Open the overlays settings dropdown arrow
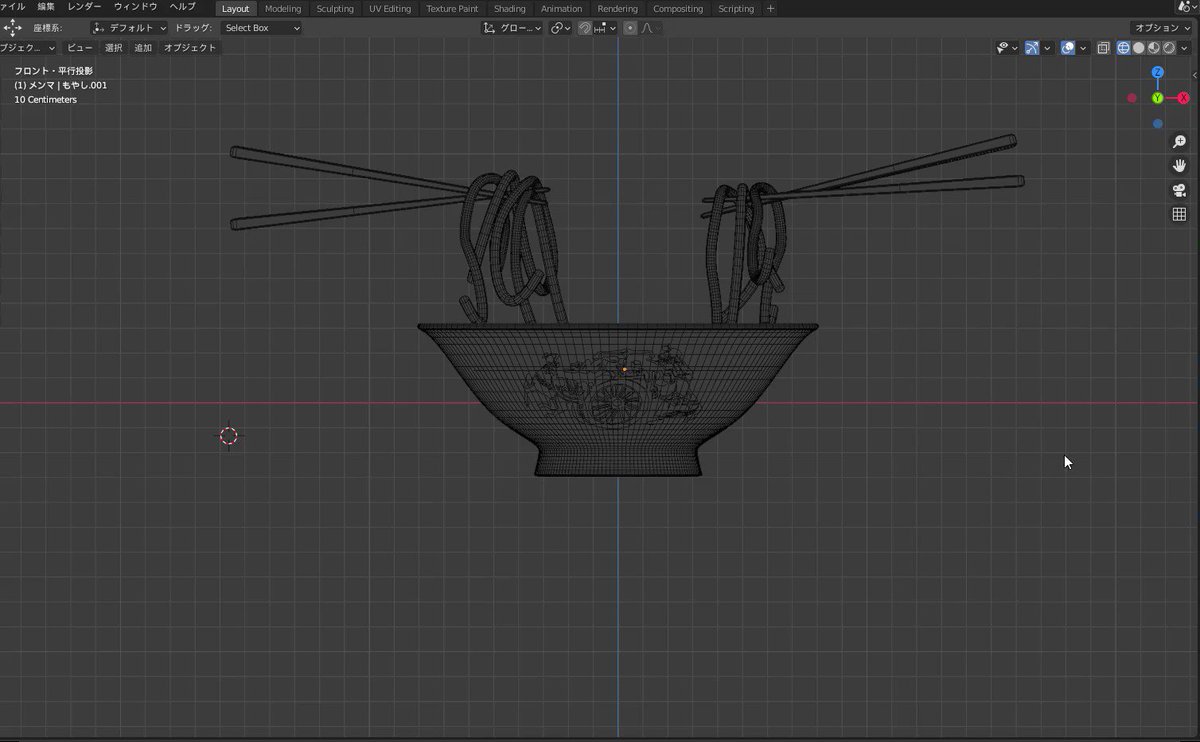1200x742 pixels. tap(1083, 47)
